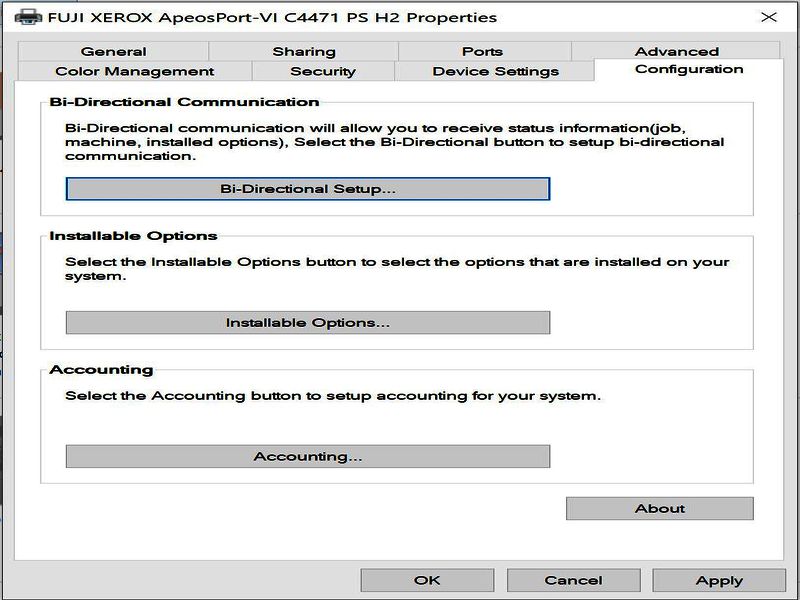The width and height of the screenshot is (800, 600).
Task: Show the About information
Action: pyautogui.click(x=659, y=508)
